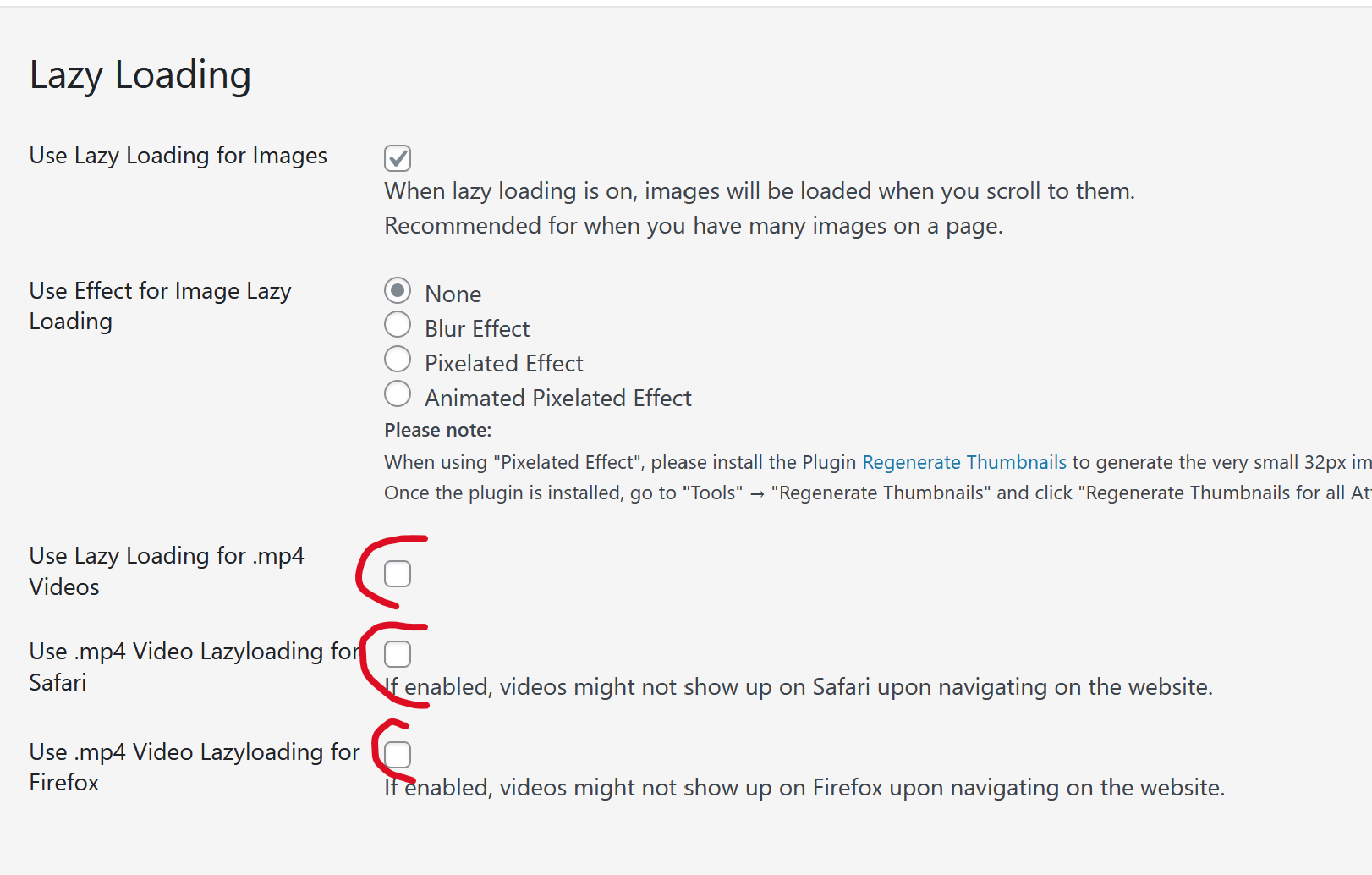
Task: Click the "Blur Effect" label text
Action: click(477, 329)
